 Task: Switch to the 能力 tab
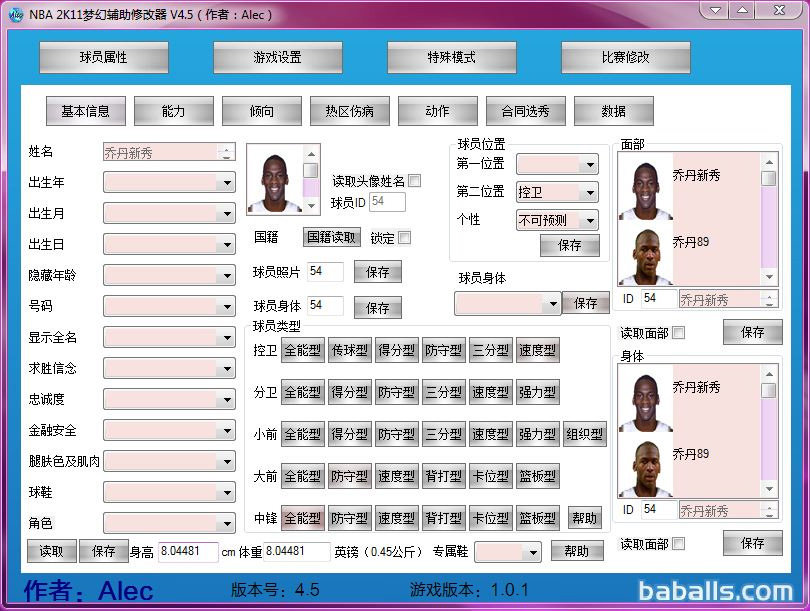(173, 111)
